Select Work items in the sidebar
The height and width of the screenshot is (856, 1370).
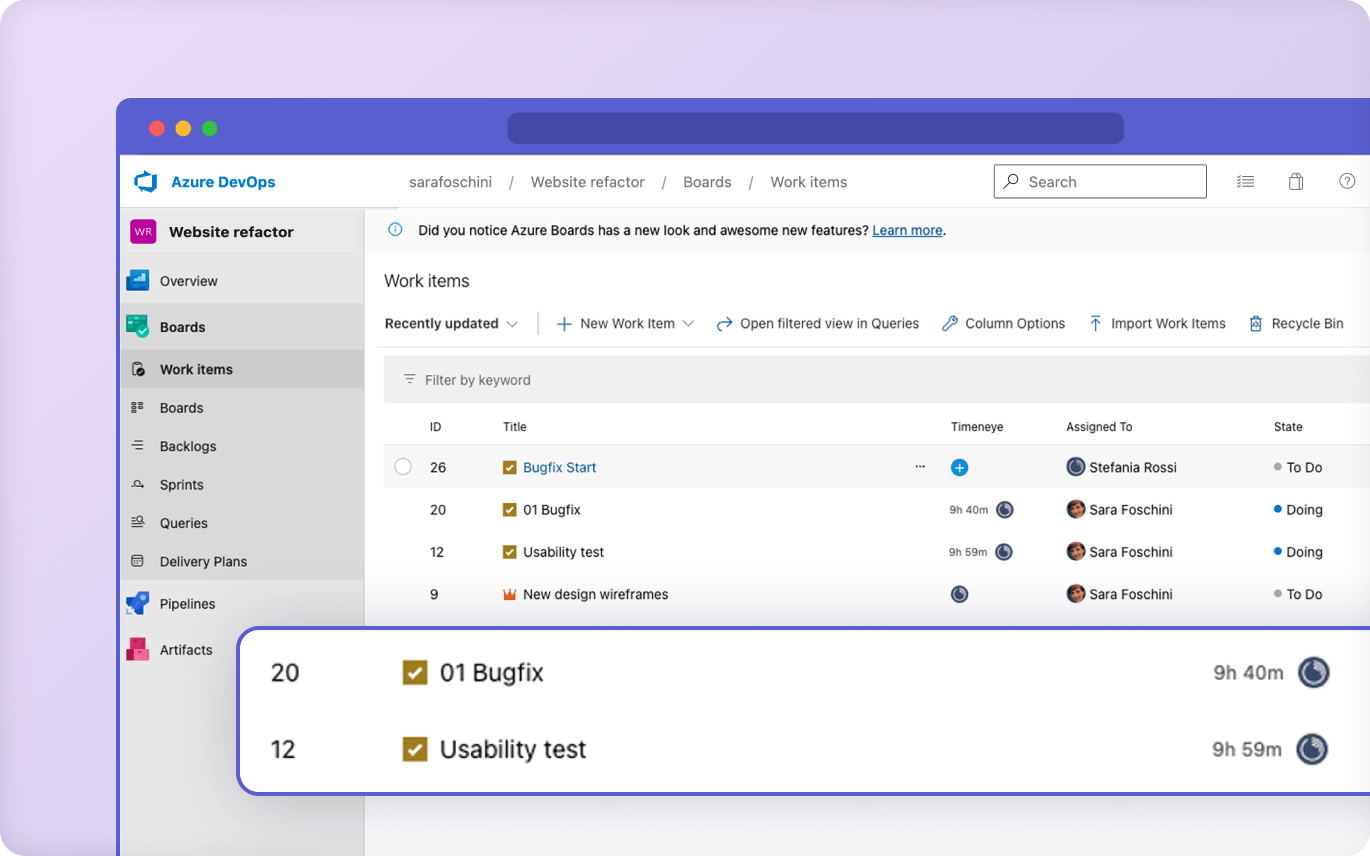196,369
